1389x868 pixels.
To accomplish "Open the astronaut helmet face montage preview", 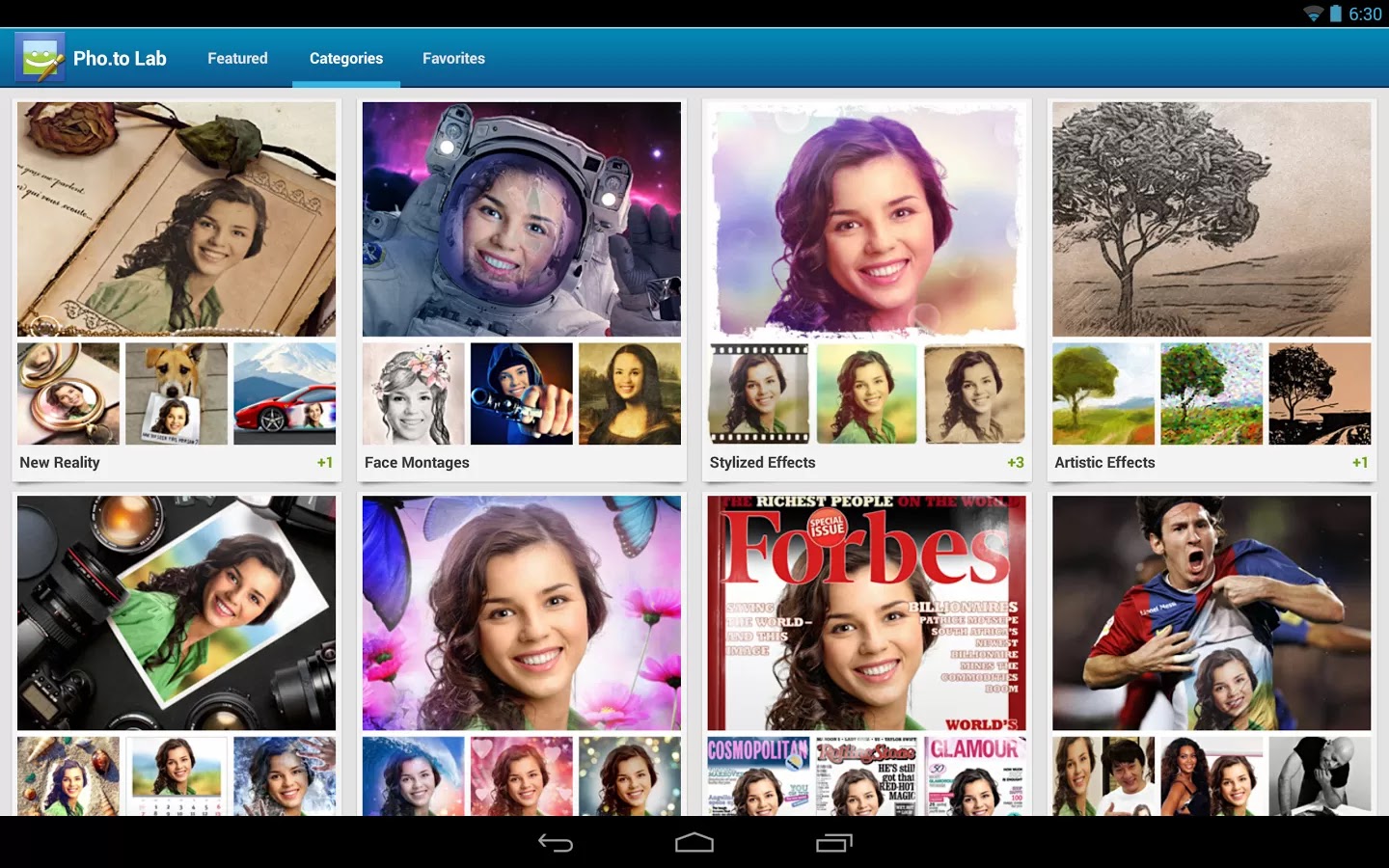I will (522, 219).
